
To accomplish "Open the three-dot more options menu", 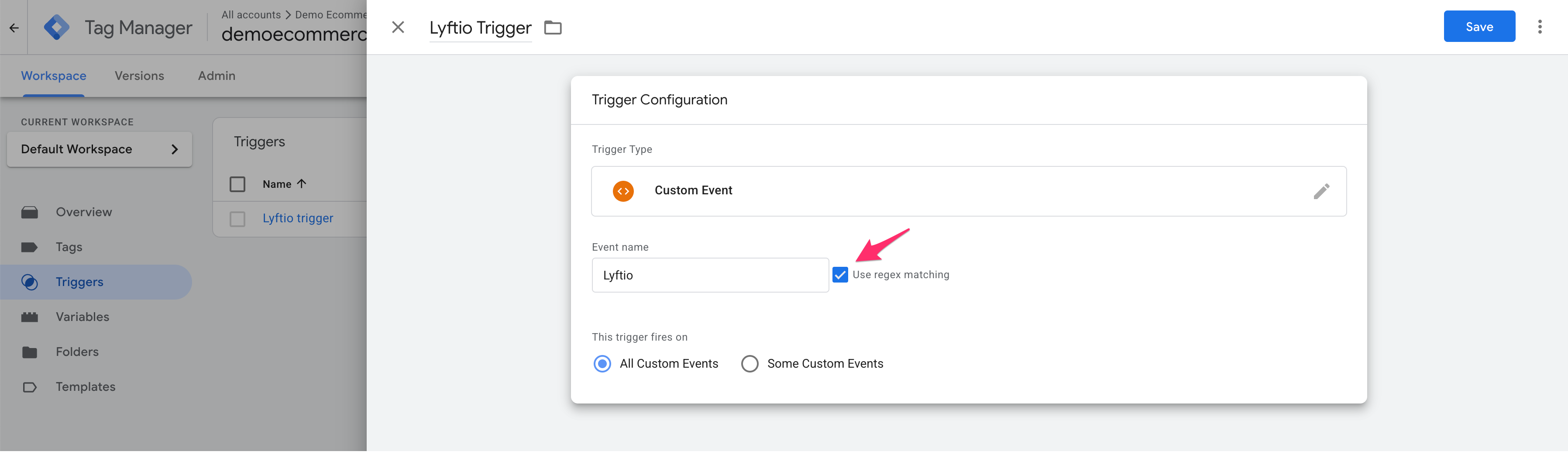I will (x=1539, y=27).
